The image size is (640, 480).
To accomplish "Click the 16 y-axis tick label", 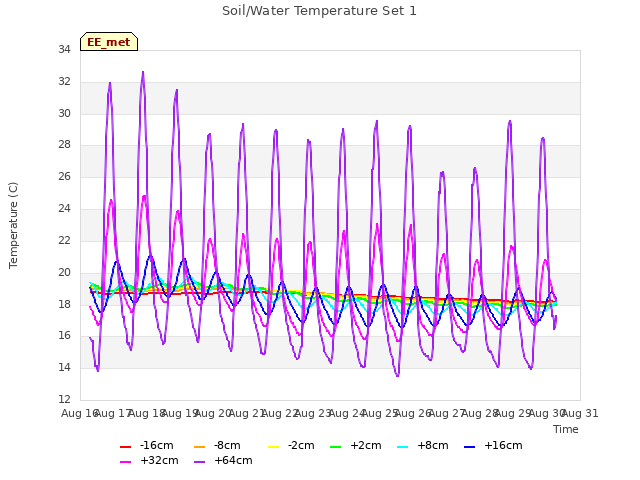I will 64,336.
